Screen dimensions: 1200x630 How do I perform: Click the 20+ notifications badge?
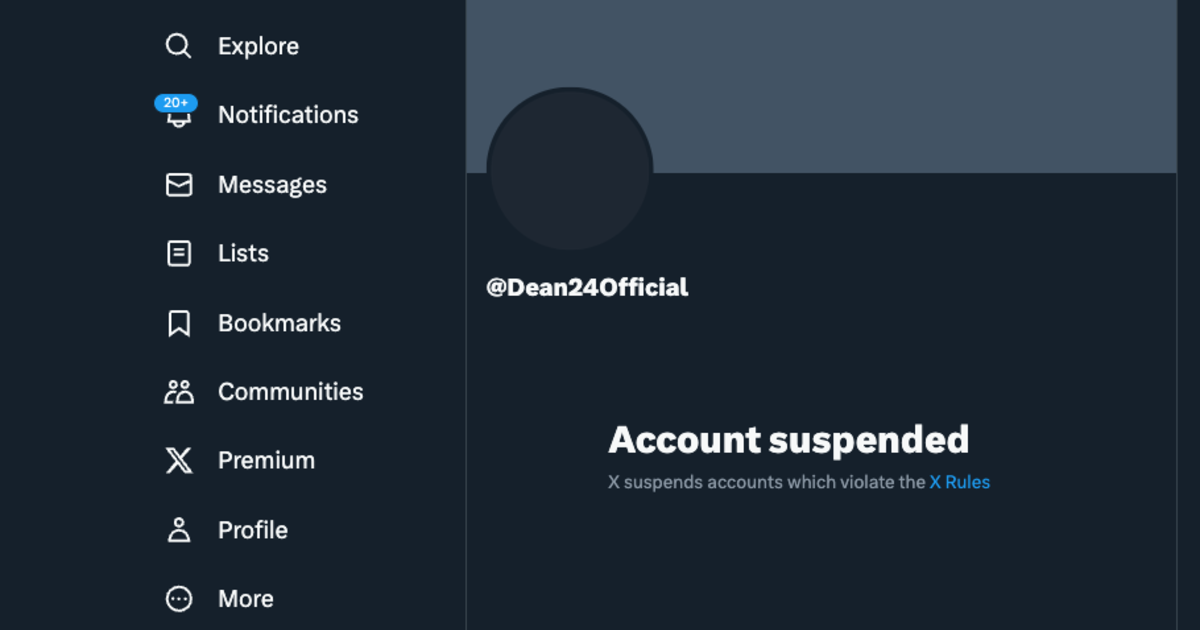pos(175,102)
